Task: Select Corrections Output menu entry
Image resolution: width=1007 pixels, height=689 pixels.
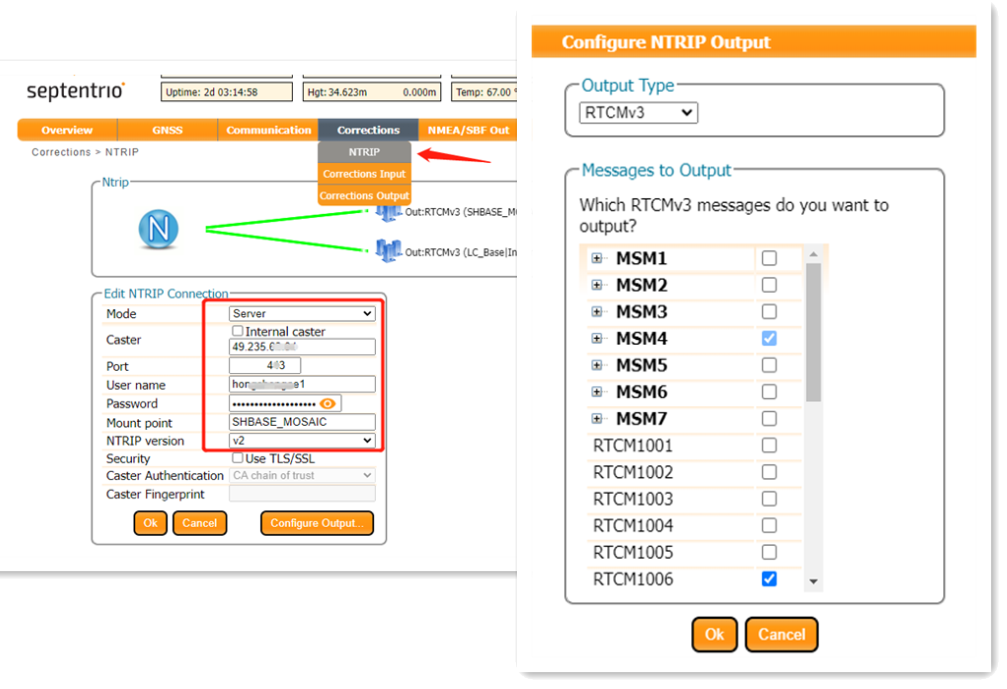Action: (364, 196)
